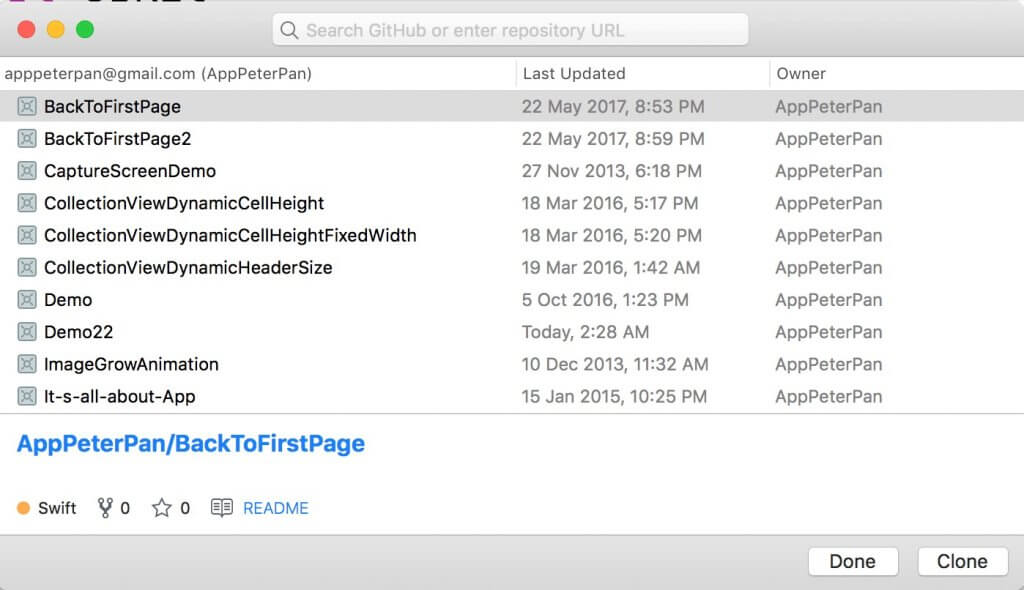Screen dimensions: 1024x590
Task: Click the fork count icon
Action: tap(104, 508)
